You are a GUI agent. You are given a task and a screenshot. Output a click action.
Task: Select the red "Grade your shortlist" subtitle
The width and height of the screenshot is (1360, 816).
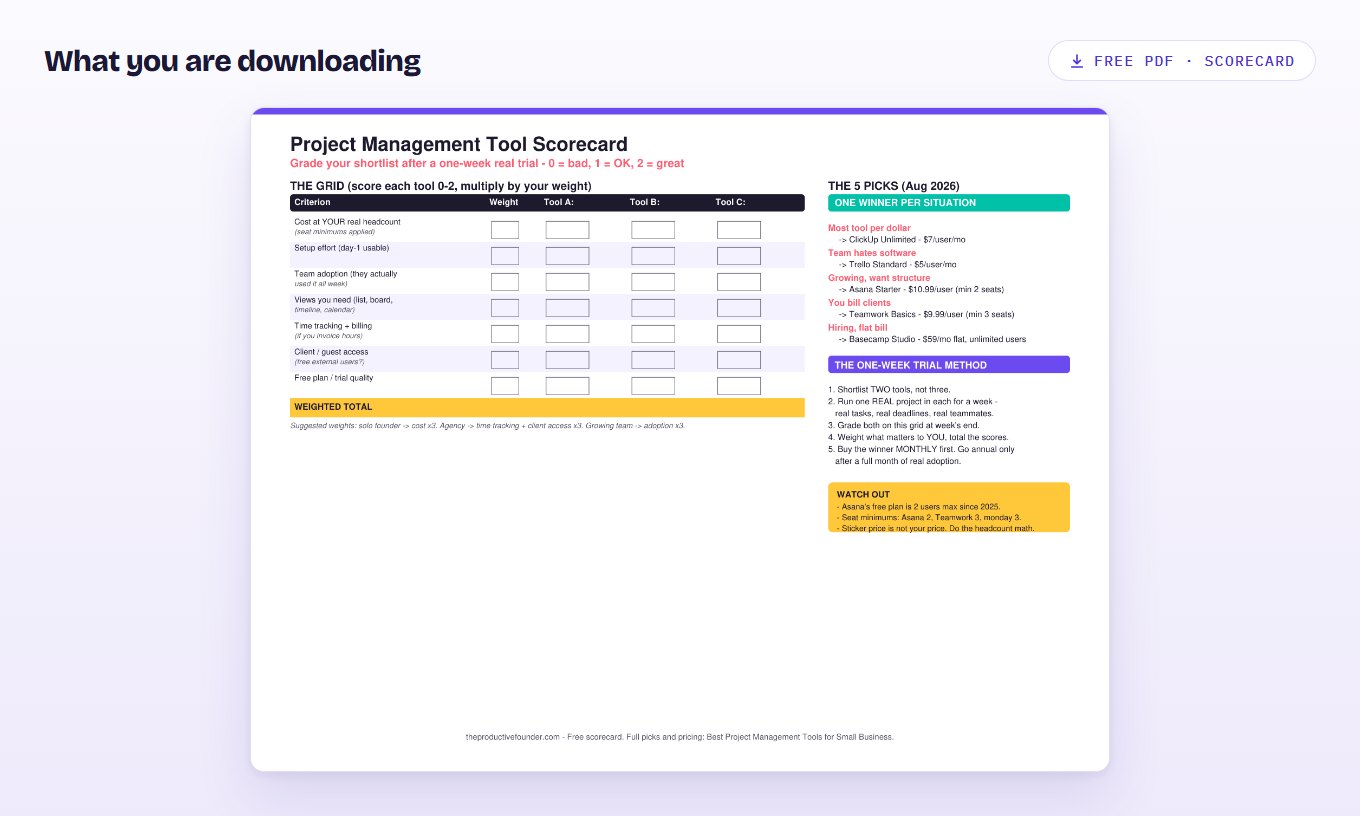point(487,163)
